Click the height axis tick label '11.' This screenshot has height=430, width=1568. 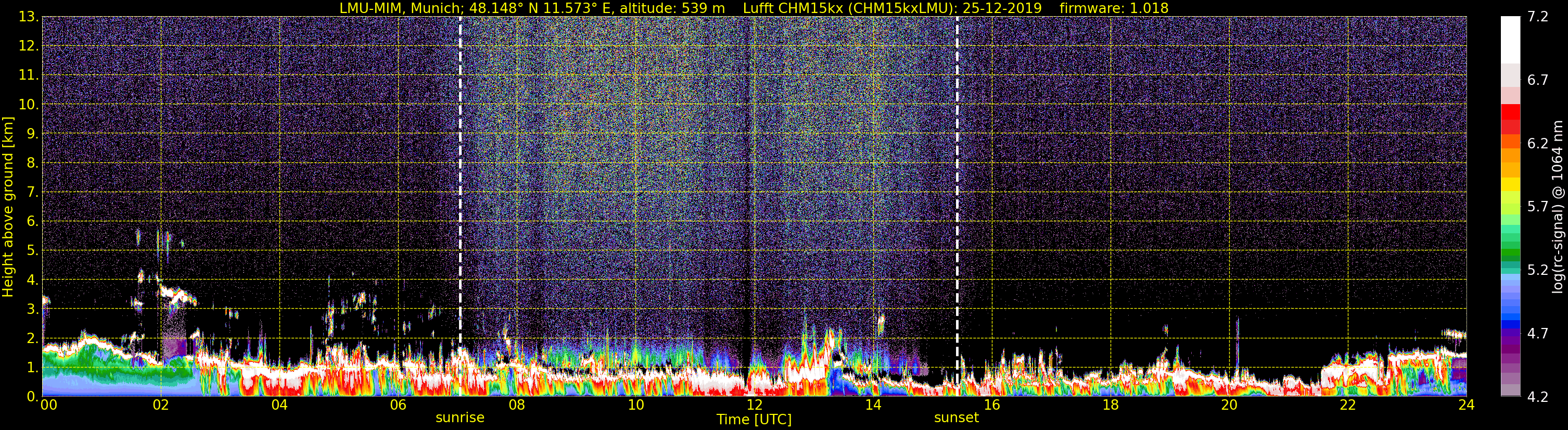pos(28,75)
